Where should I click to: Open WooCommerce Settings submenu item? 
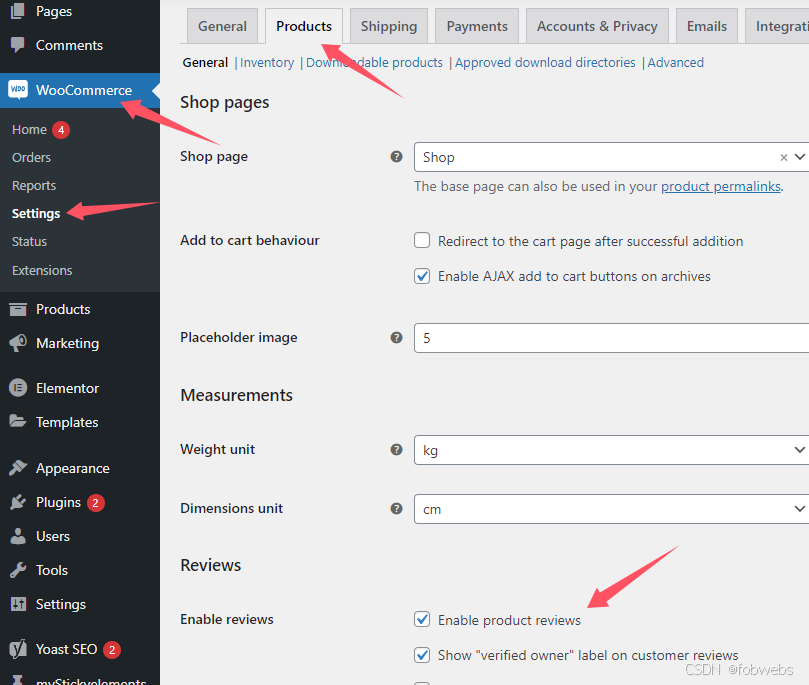click(x=36, y=213)
